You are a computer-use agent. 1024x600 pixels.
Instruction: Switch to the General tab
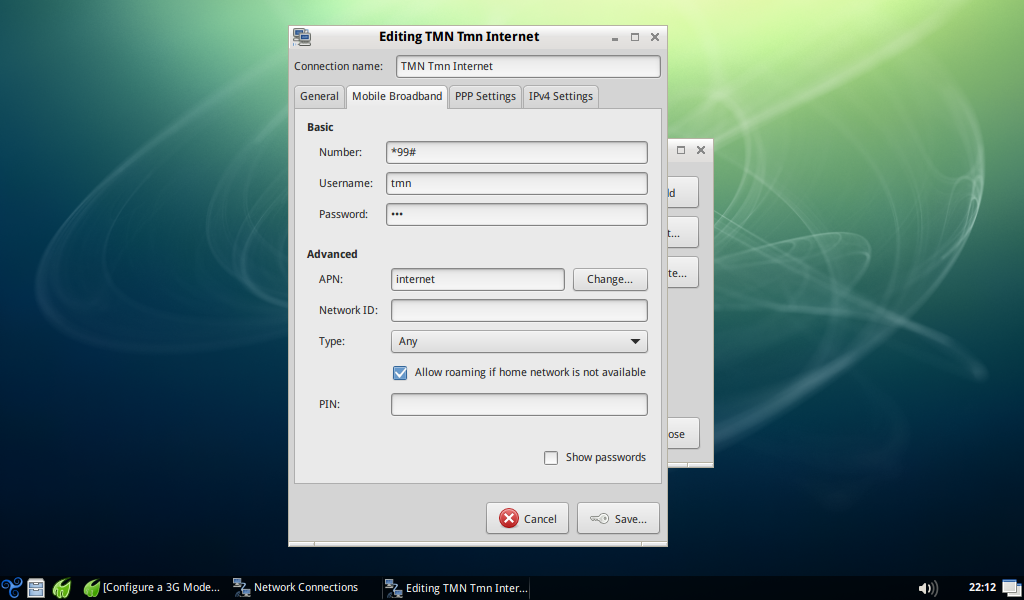(319, 97)
